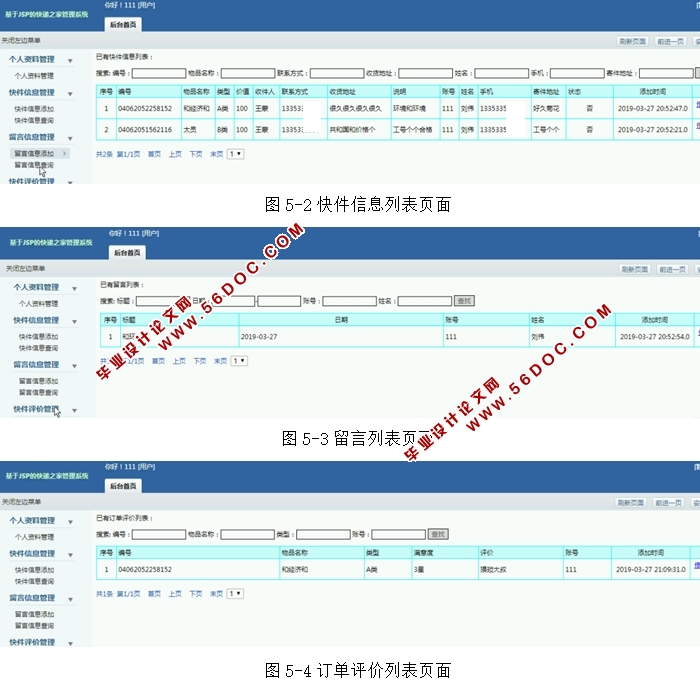This screenshot has width=700, height=700.
Task: Click 关闭左边菜单 link in Figure 5-4
Action: pos(21,502)
